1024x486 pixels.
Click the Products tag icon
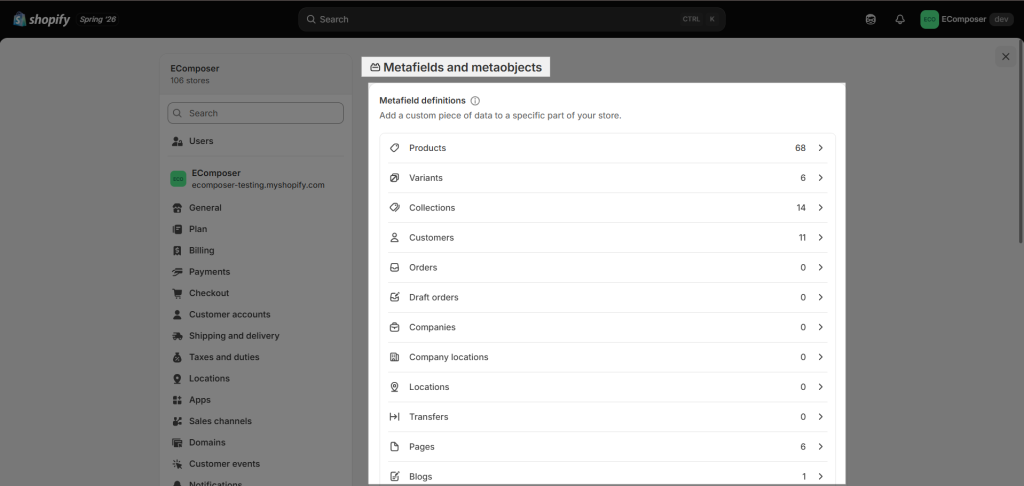tap(394, 148)
